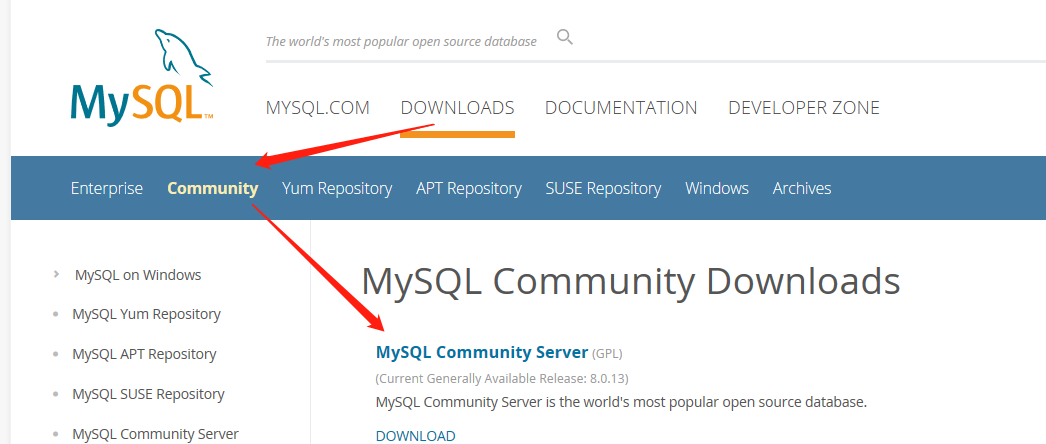Click the MySQL dolphin logo
Image resolution: width=1046 pixels, height=444 pixels.
coord(142,77)
